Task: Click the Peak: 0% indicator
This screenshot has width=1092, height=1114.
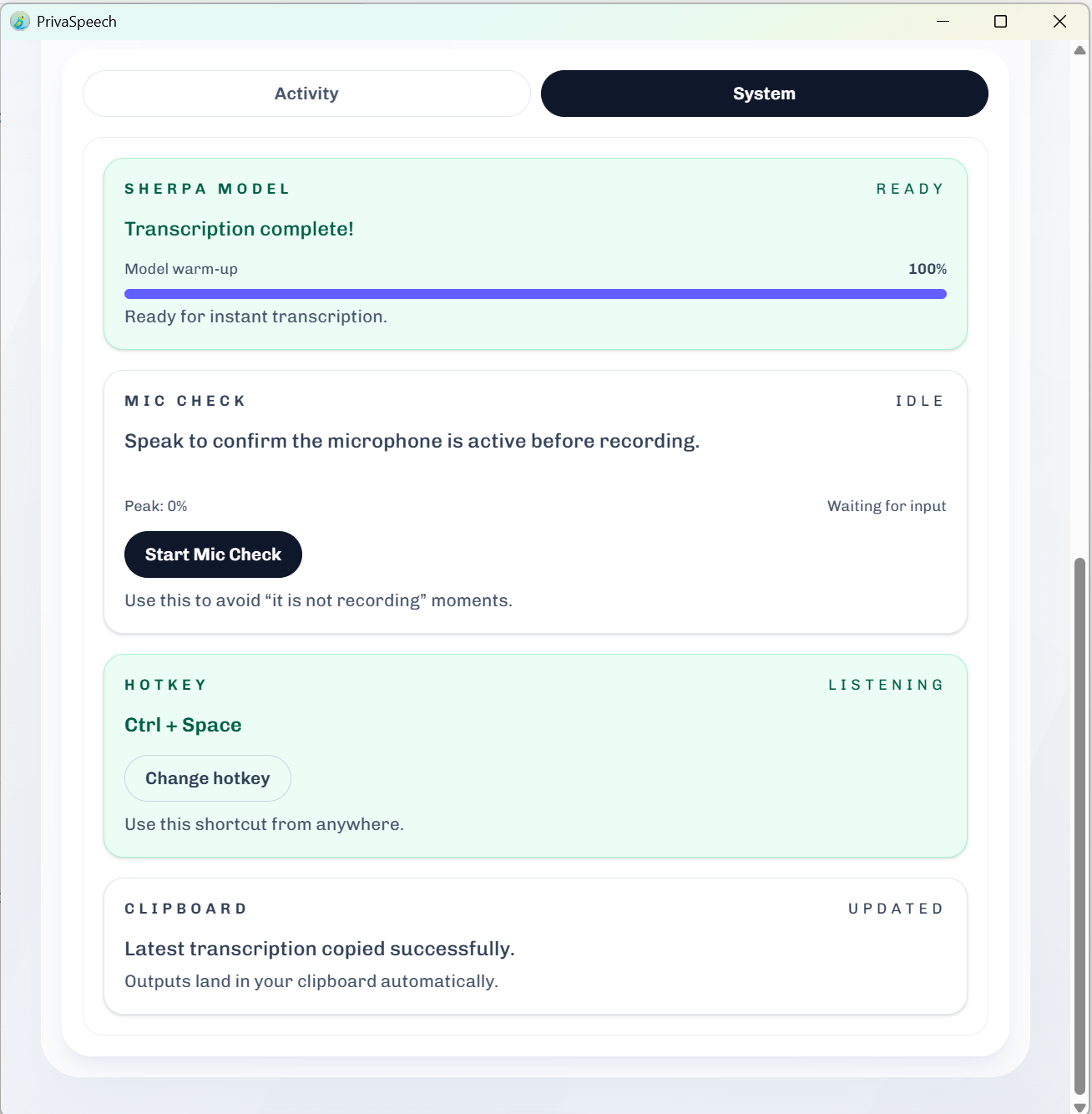Action: 155,506
